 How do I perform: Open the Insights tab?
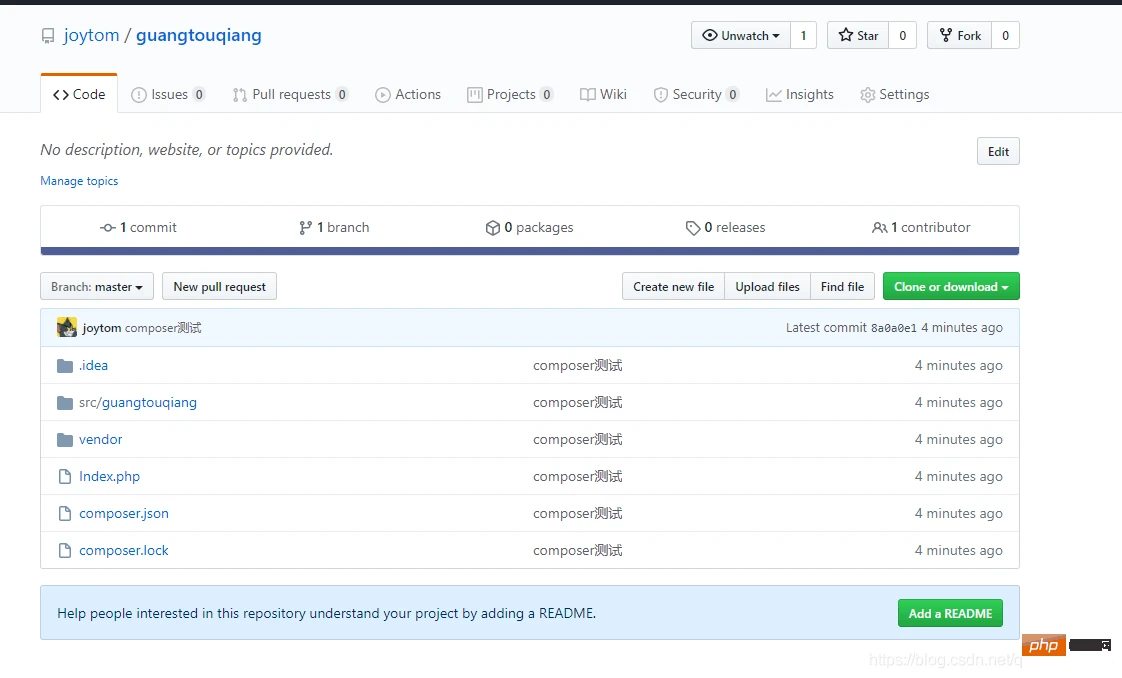[x=799, y=95]
